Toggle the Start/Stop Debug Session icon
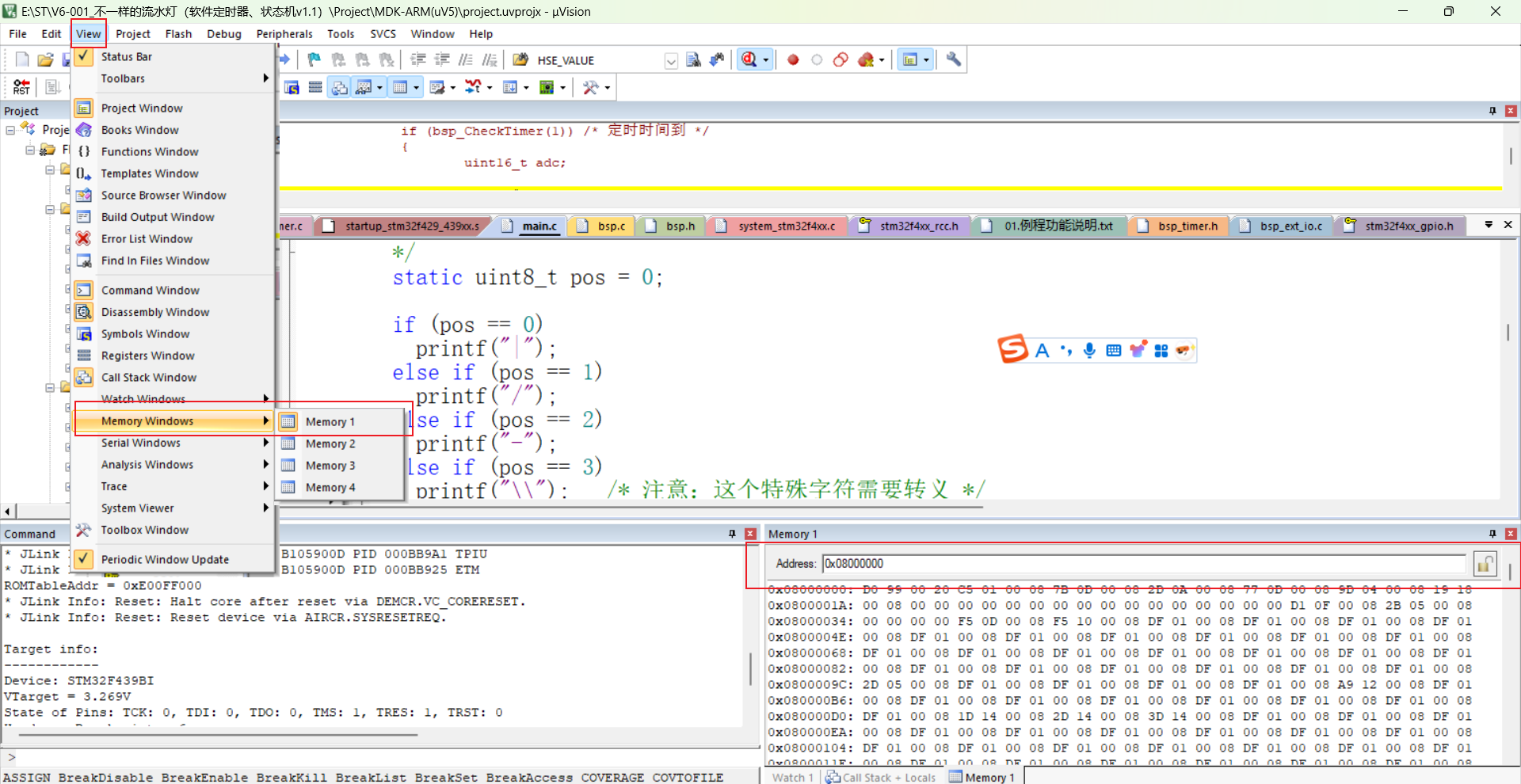Viewport: 1521px width, 784px height. [x=749, y=59]
